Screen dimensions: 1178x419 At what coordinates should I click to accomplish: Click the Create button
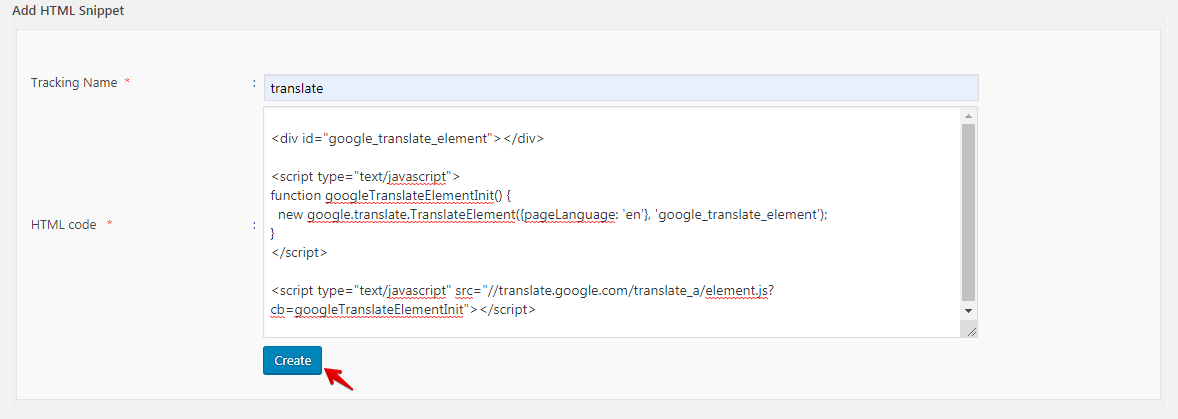(x=292, y=360)
